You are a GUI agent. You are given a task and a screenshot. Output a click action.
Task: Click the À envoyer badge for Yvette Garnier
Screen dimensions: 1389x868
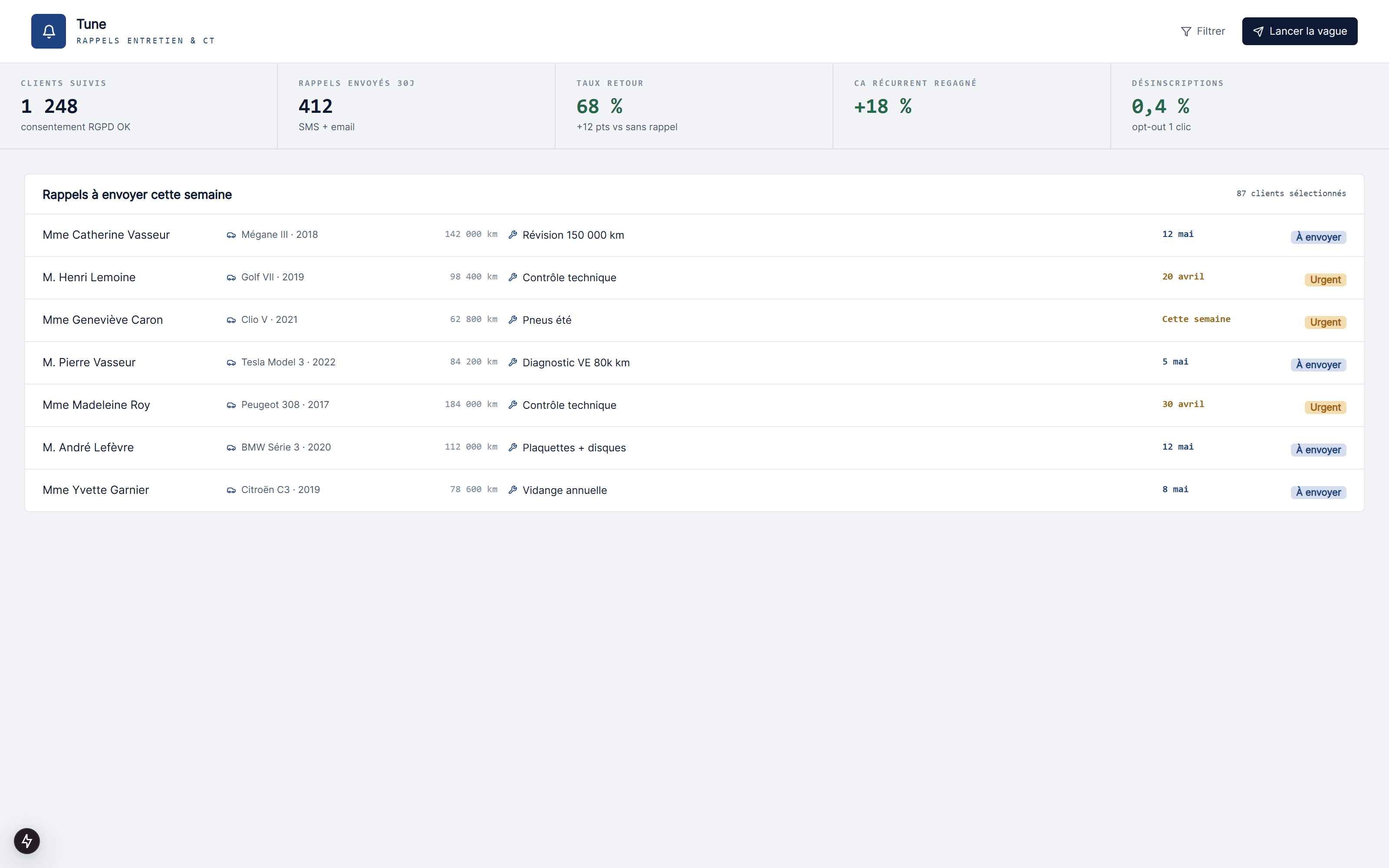pyautogui.click(x=1318, y=492)
